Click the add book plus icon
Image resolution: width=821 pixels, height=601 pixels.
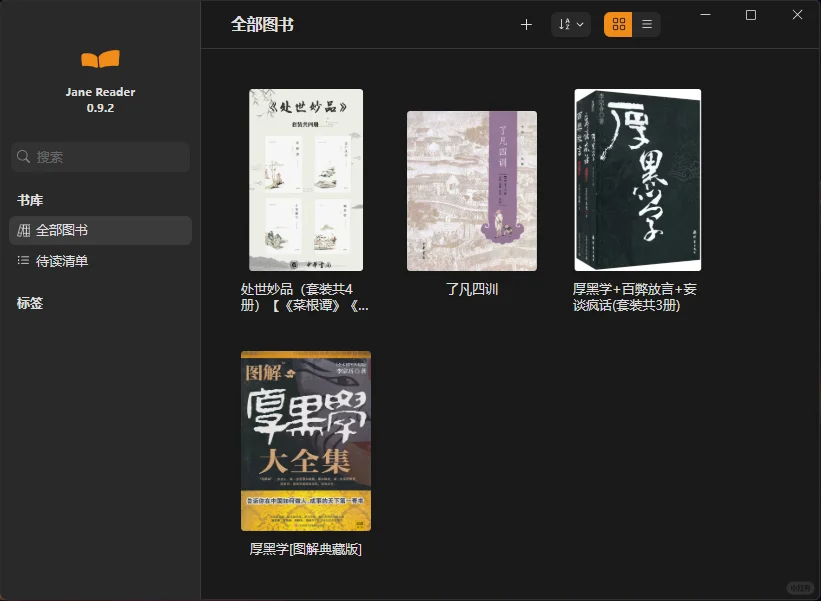point(526,25)
